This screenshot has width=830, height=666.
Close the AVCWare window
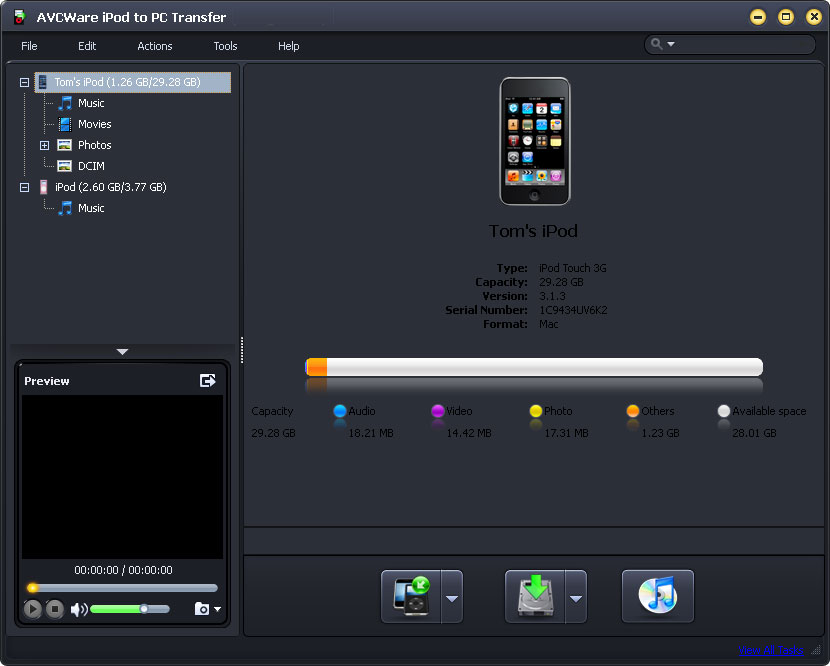[814, 17]
